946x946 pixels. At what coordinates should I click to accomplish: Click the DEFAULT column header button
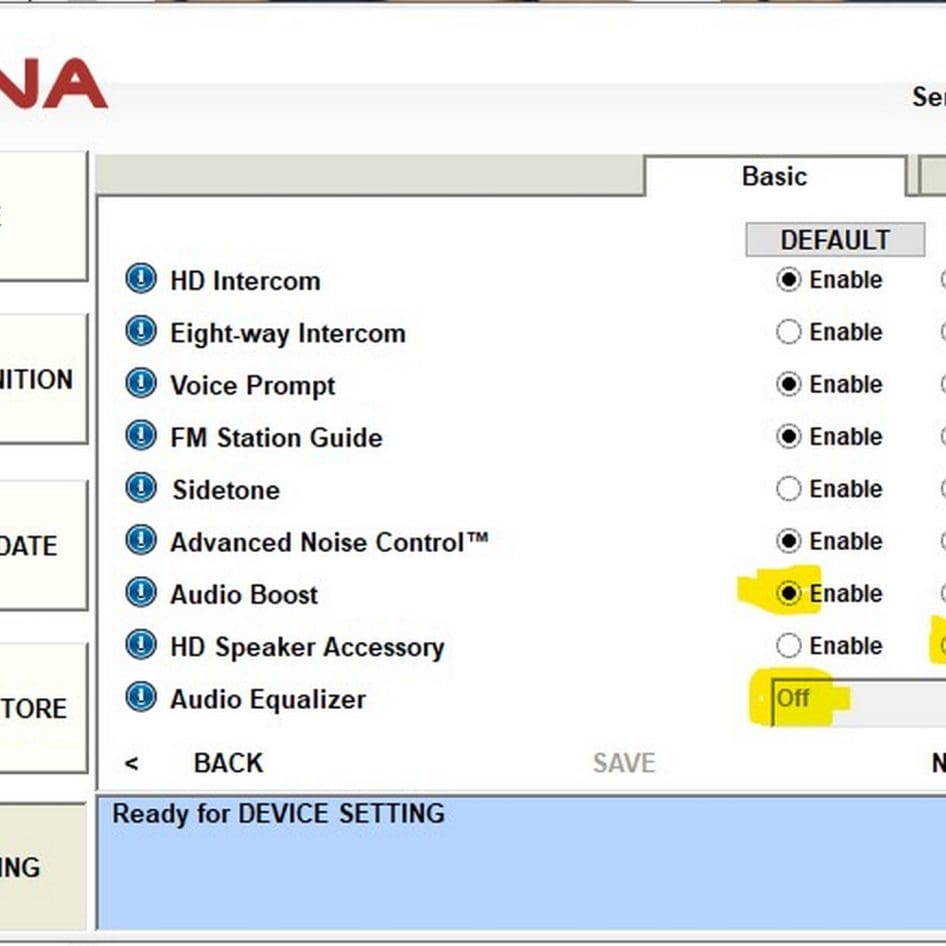point(834,240)
